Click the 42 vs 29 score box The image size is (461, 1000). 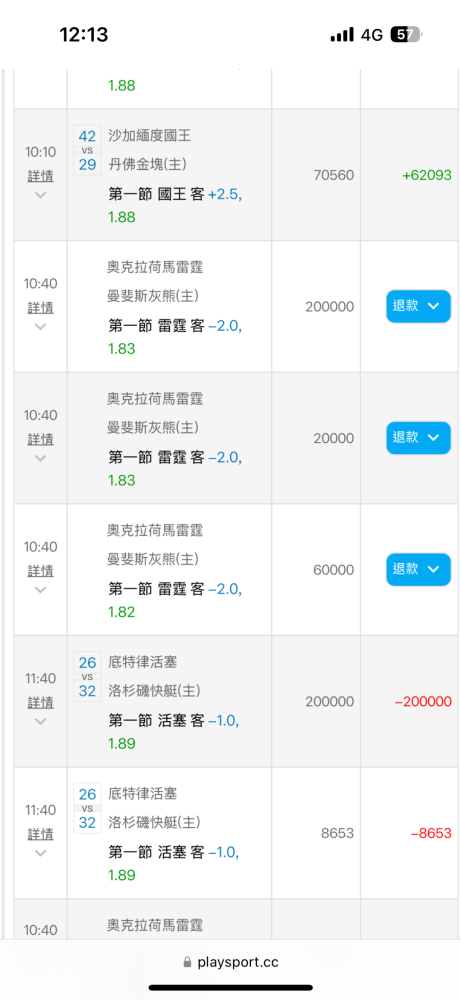coord(87,149)
